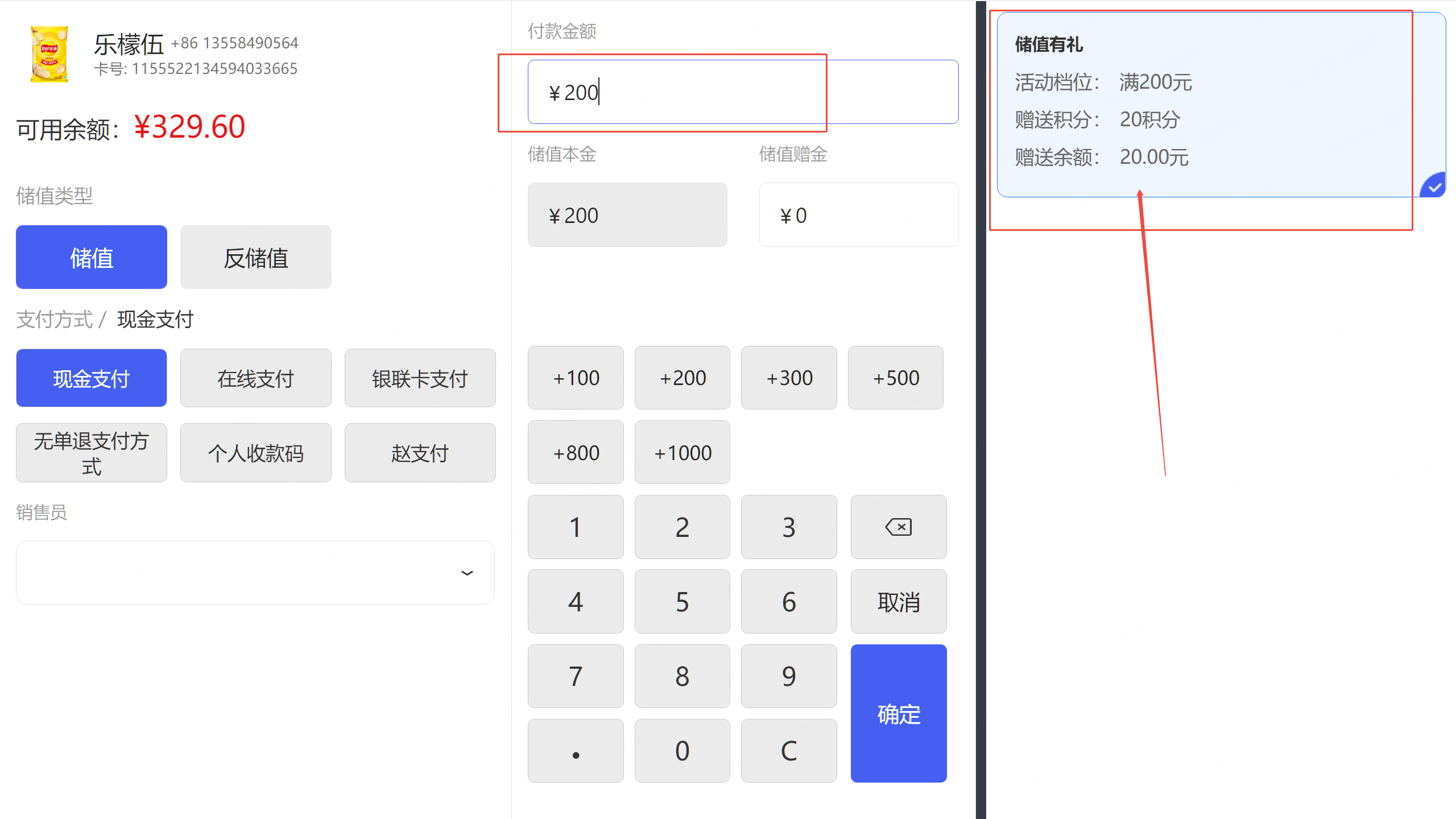The width and height of the screenshot is (1456, 819).
Task: Toggle the 储值有礼 promotion card checkmark
Action: (x=1433, y=187)
